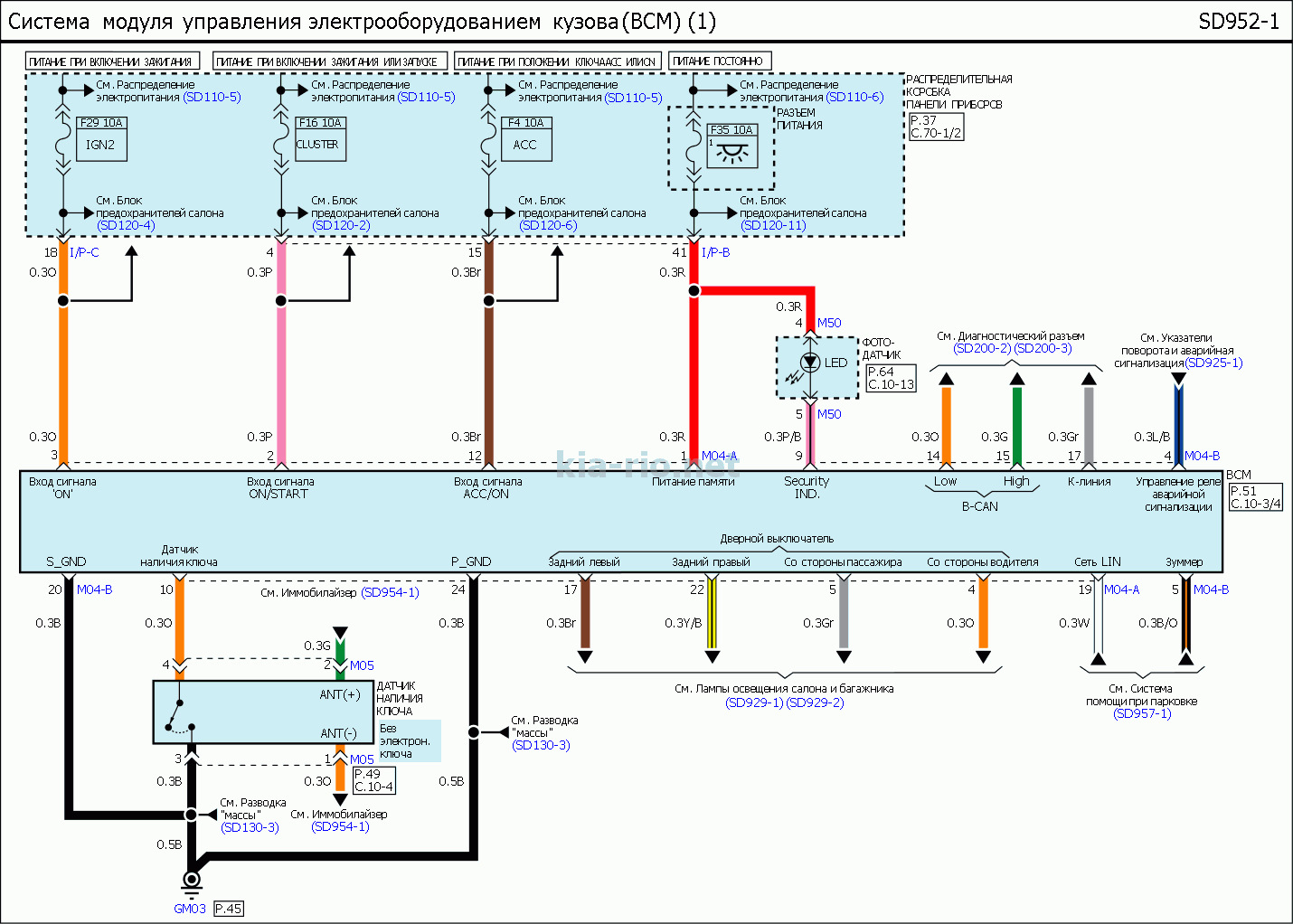
Task: Select the M04-A connector label at pin 1
Action: 720,456
